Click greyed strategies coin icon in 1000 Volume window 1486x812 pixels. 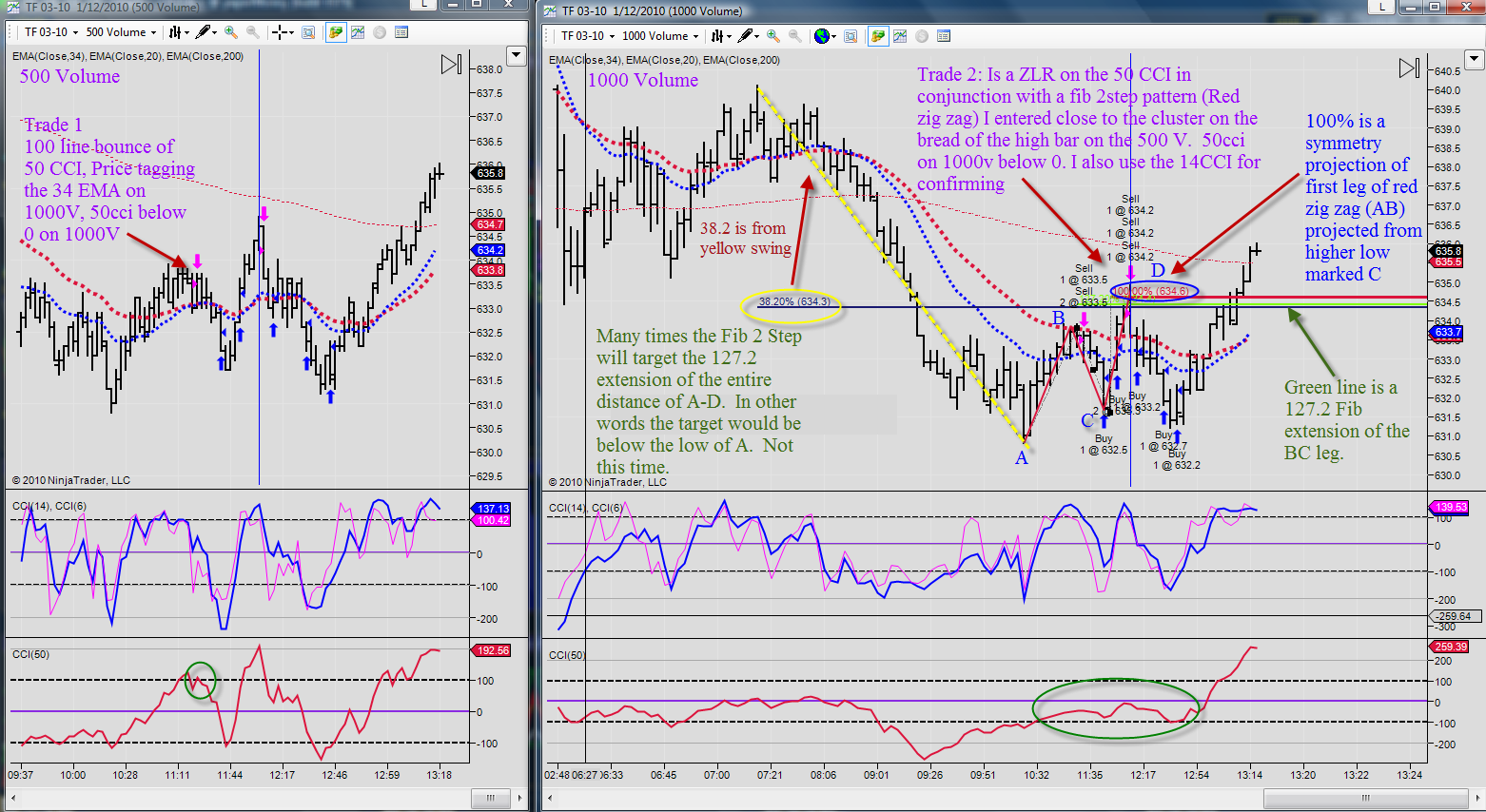pos(921,36)
